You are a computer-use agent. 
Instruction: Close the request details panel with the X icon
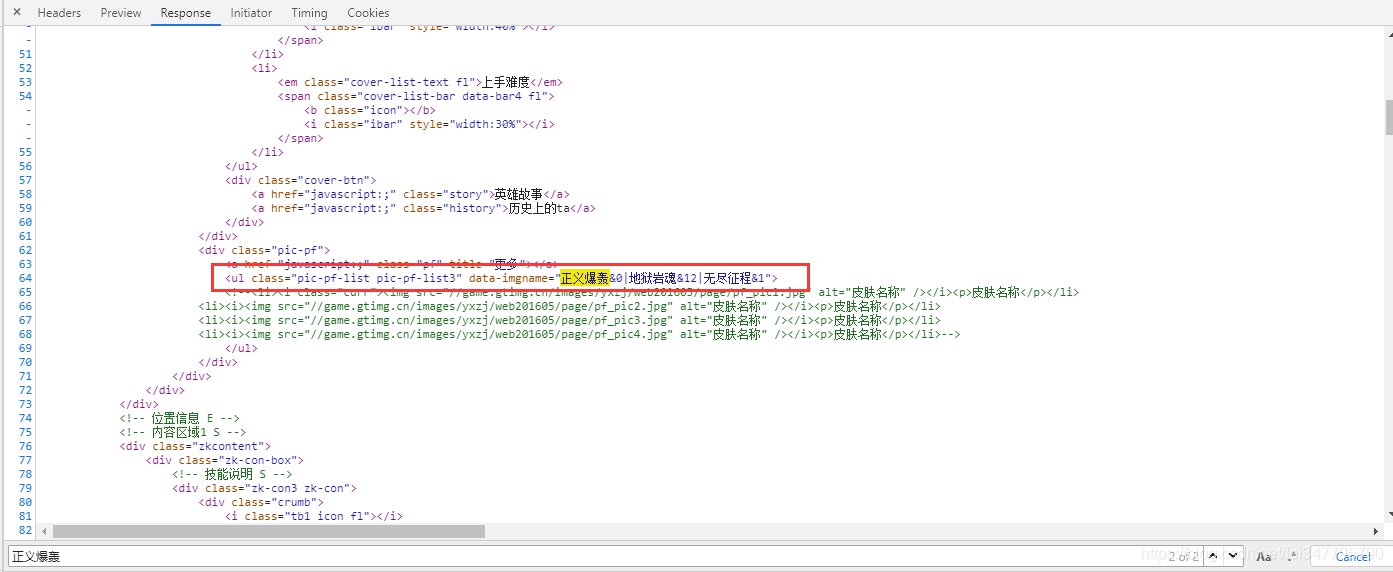pos(16,12)
